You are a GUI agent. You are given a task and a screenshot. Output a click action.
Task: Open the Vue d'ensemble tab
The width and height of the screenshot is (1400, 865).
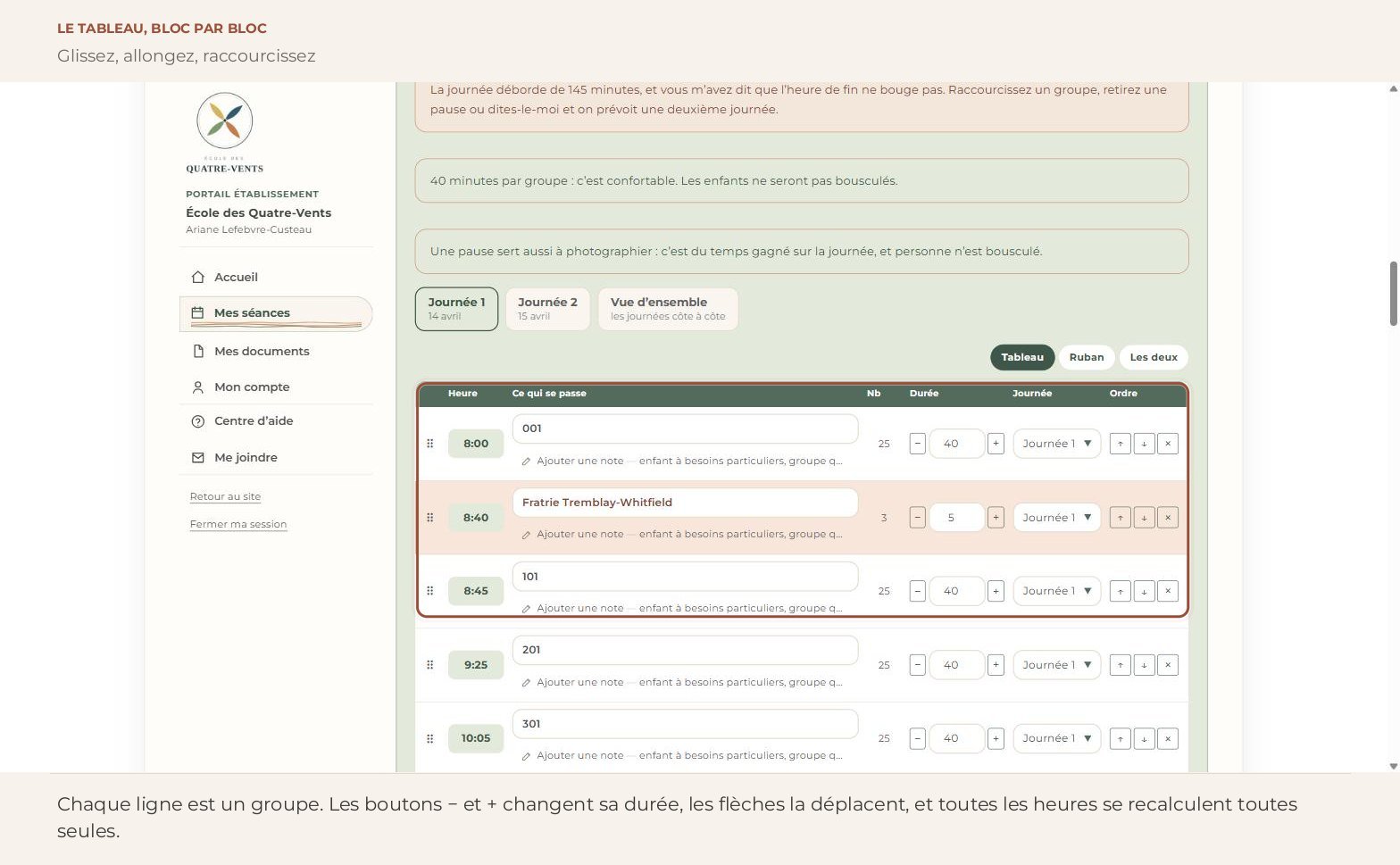668,309
